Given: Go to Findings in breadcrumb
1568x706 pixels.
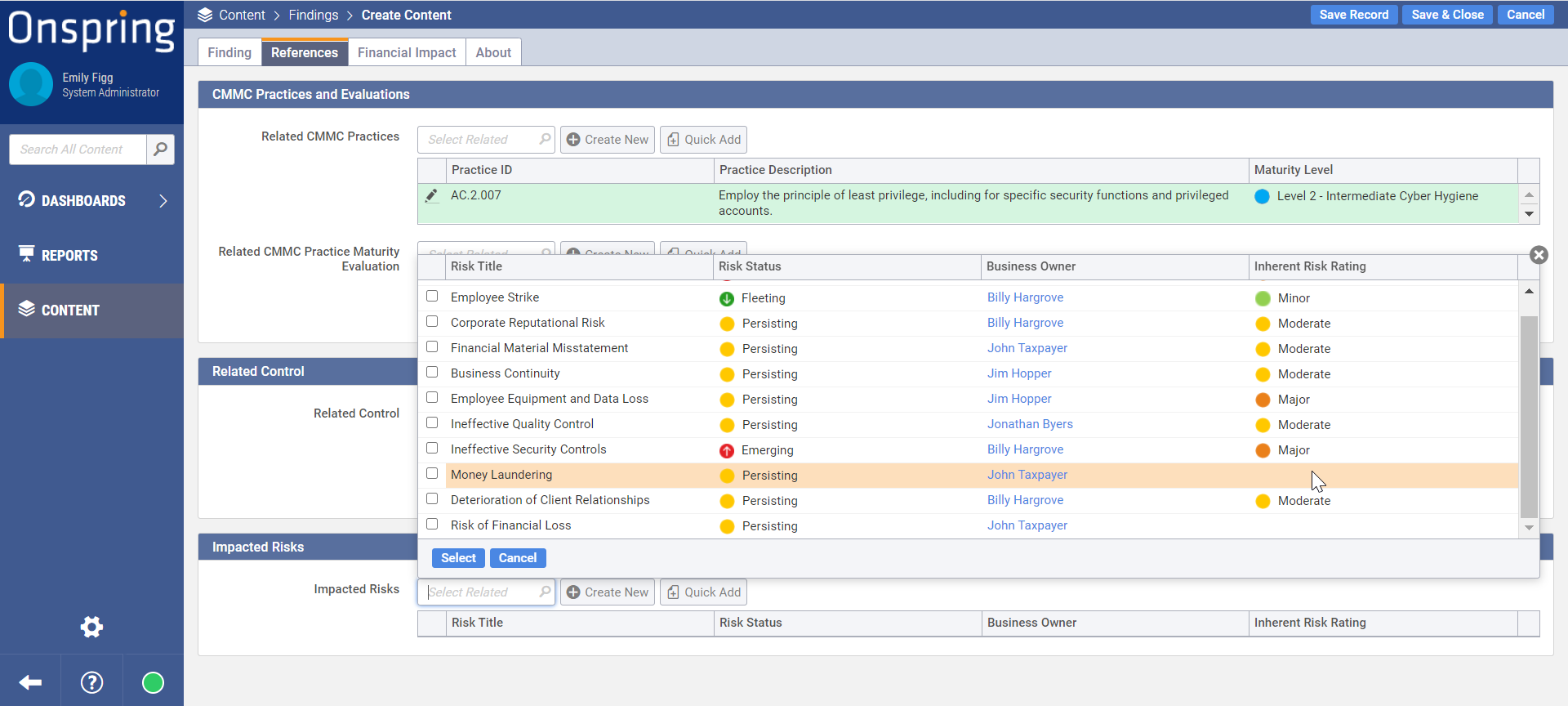Looking at the screenshot, I should 314,15.
